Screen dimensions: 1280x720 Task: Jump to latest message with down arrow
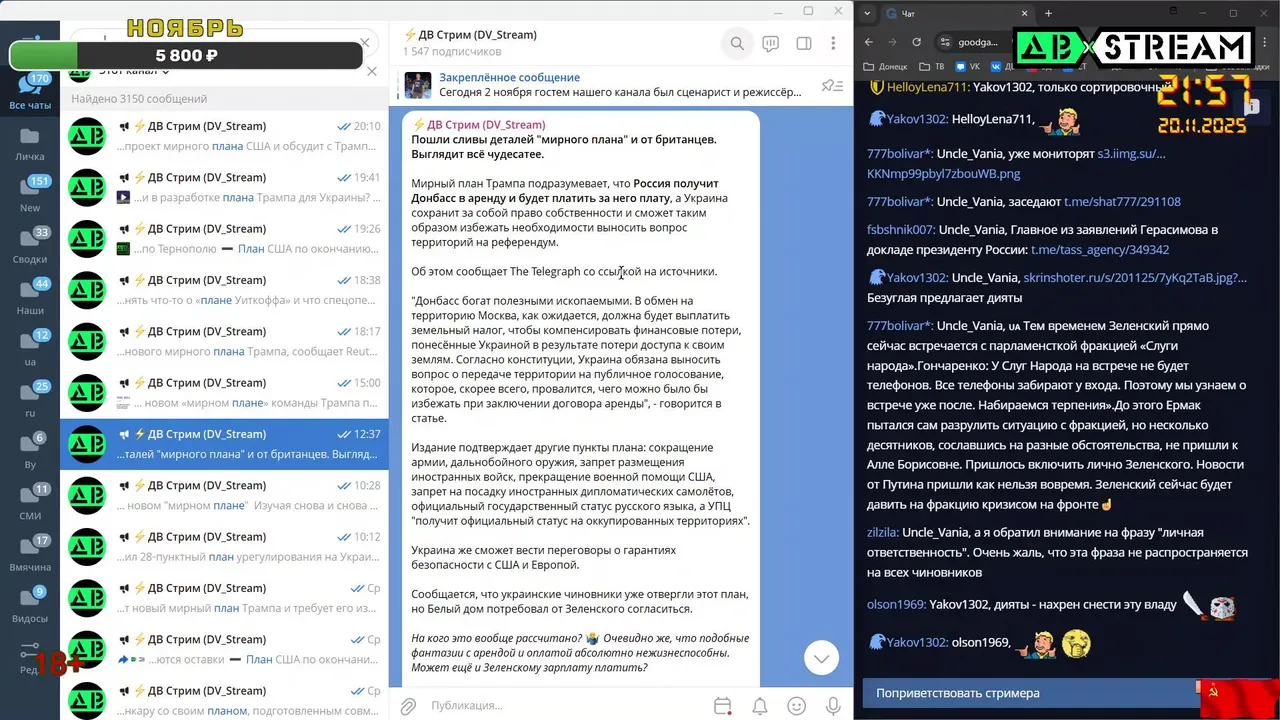822,657
